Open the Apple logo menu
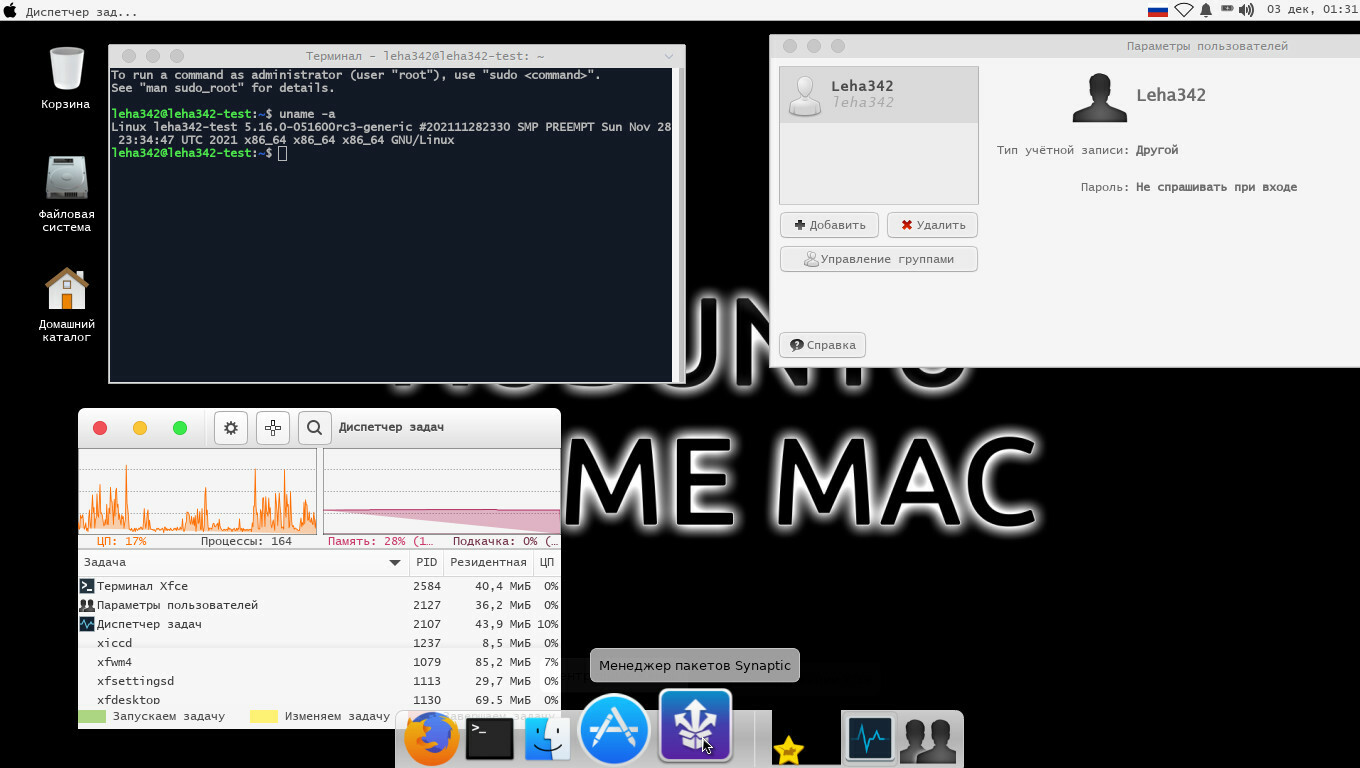 click(10, 10)
